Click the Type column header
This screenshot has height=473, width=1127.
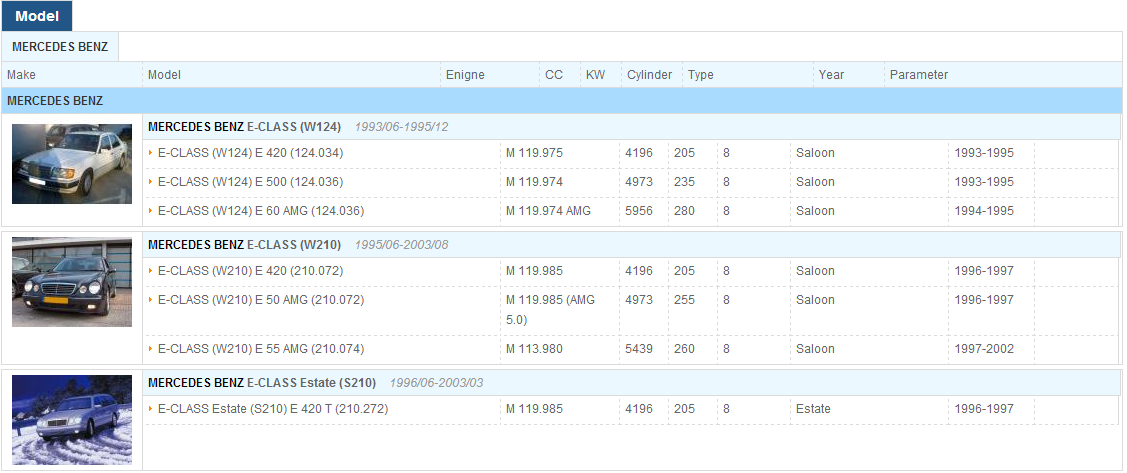coord(700,75)
